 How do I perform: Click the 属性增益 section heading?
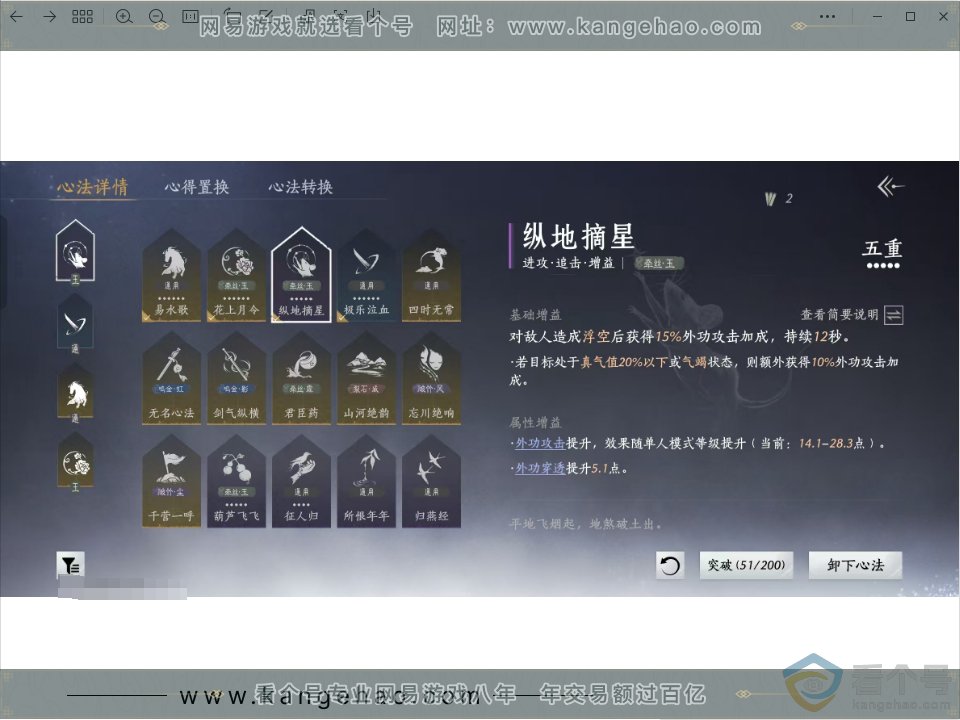[x=536, y=422]
